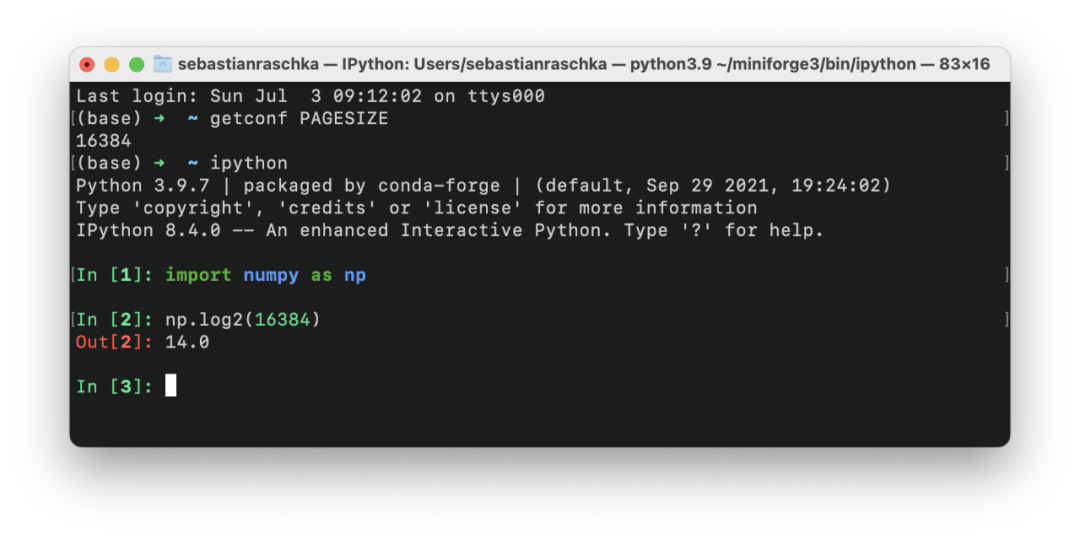Click the IPython 8.4.0 version text
1080x539 pixels.
148,231
